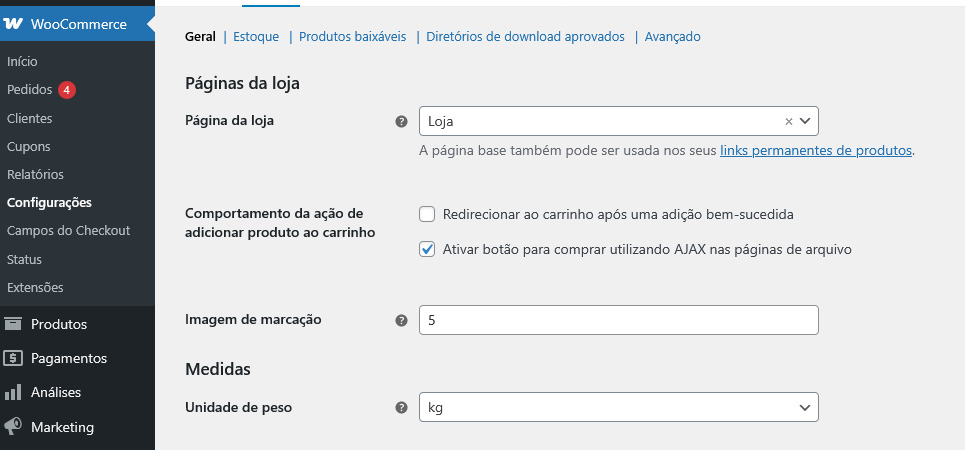Open Status in the sidebar
965x450 pixels.
25,259
